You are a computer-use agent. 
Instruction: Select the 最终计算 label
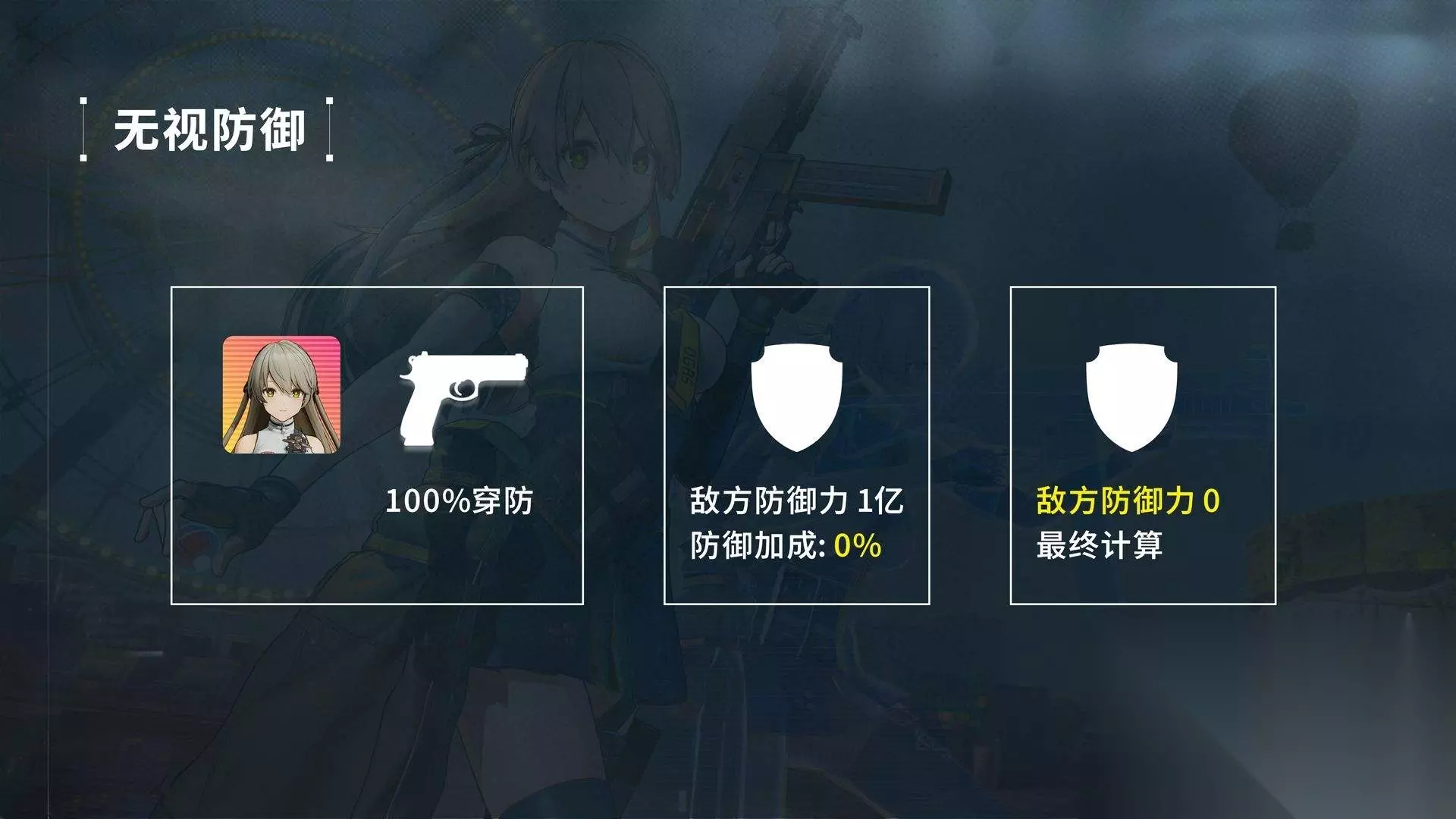click(x=1100, y=545)
